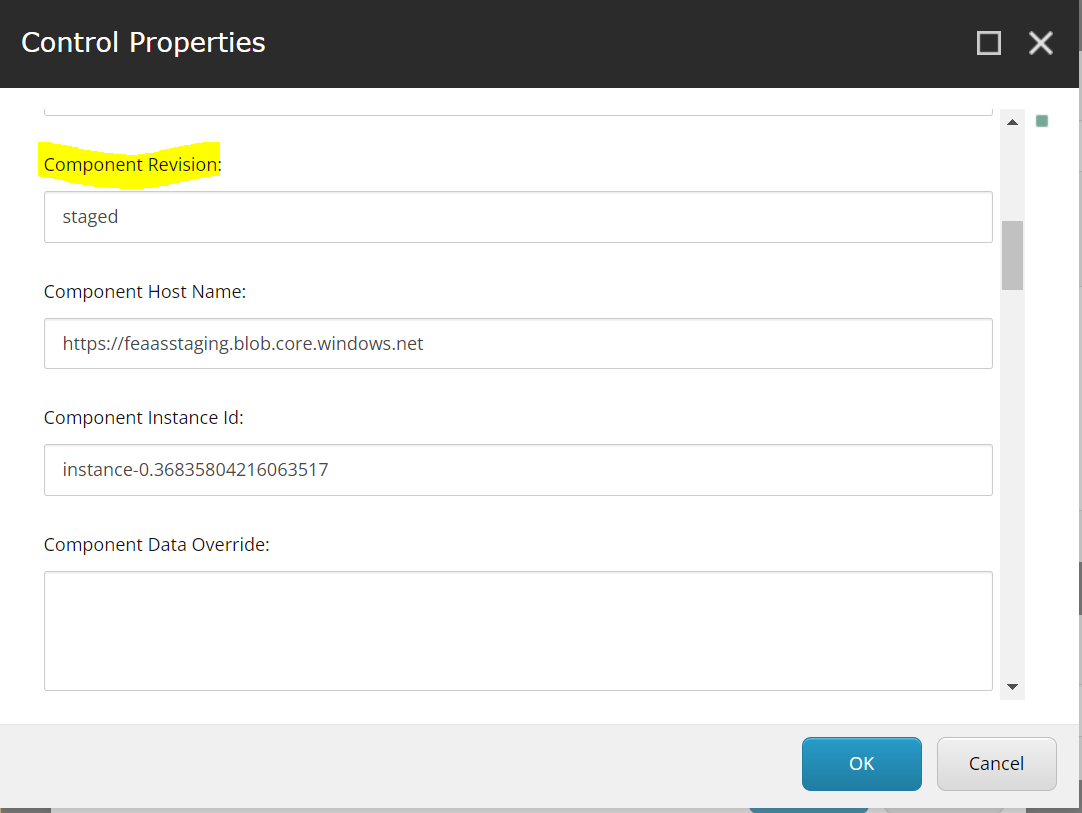Image resolution: width=1082 pixels, height=813 pixels.
Task: Click the small green square indicator
Action: [1042, 121]
